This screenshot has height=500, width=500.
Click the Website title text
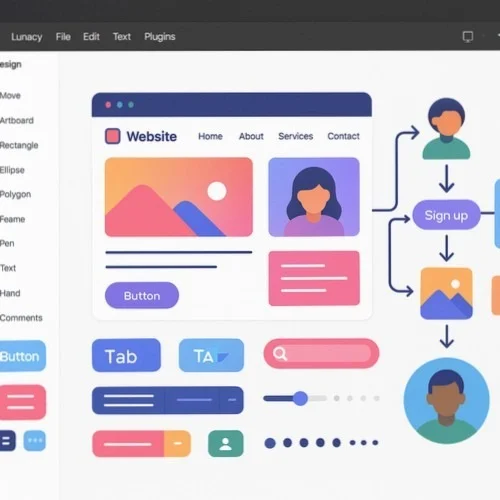152,137
